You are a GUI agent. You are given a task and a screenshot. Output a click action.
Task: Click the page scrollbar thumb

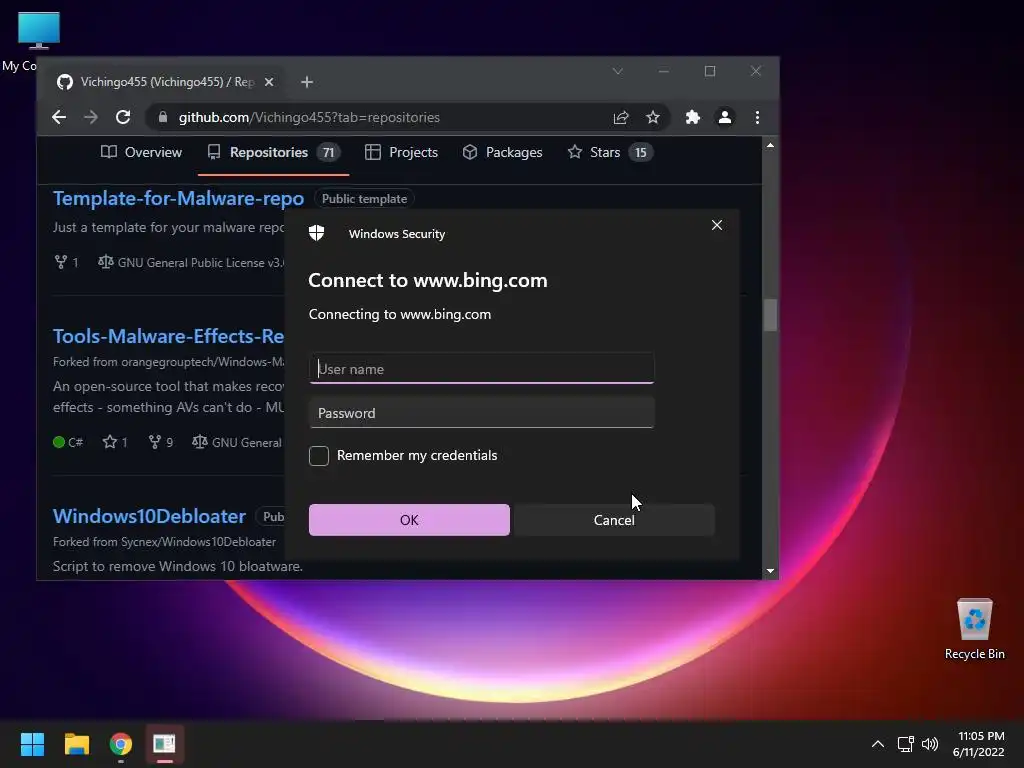771,315
